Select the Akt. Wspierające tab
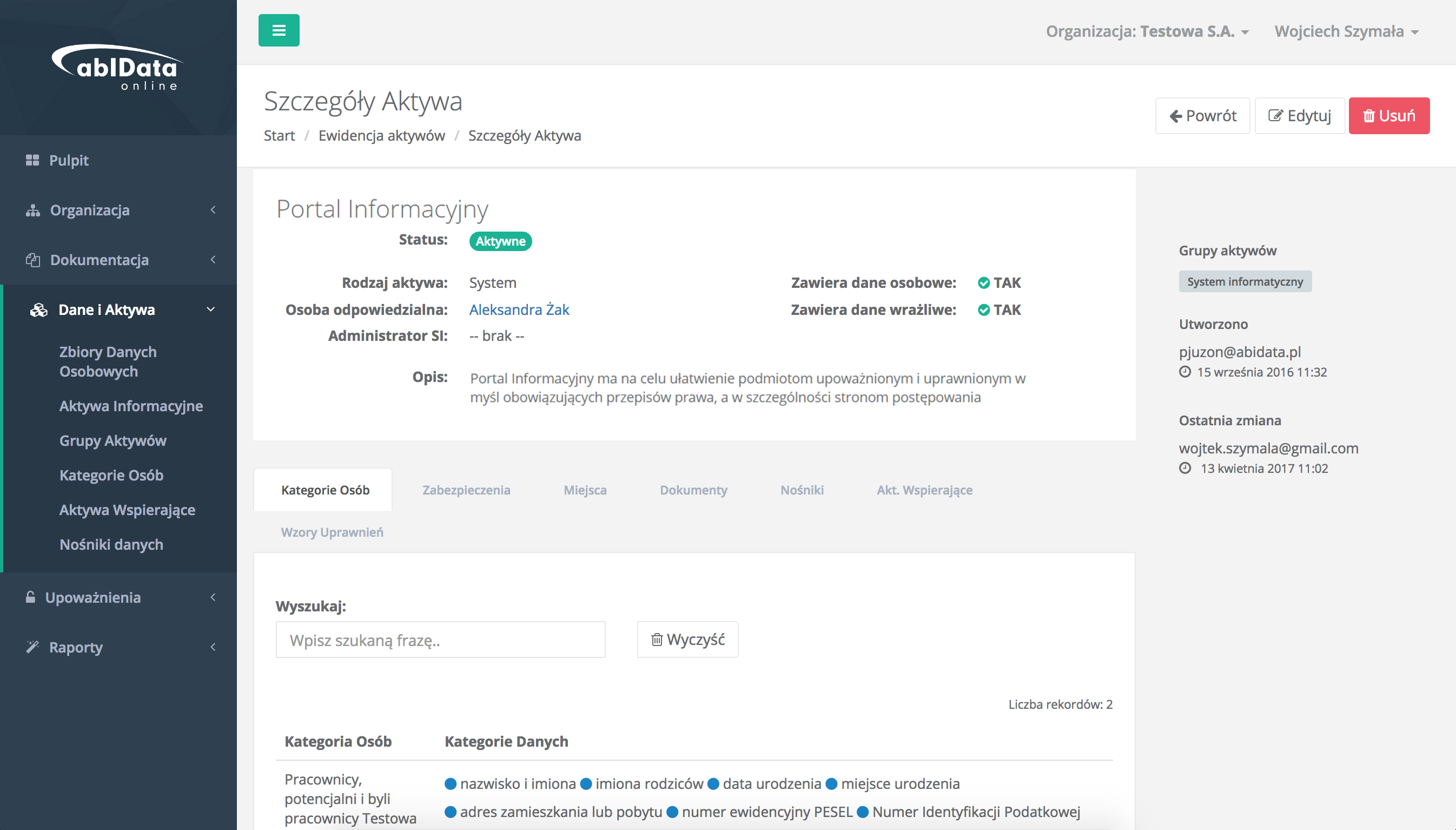The height and width of the screenshot is (830, 1456). (924, 490)
